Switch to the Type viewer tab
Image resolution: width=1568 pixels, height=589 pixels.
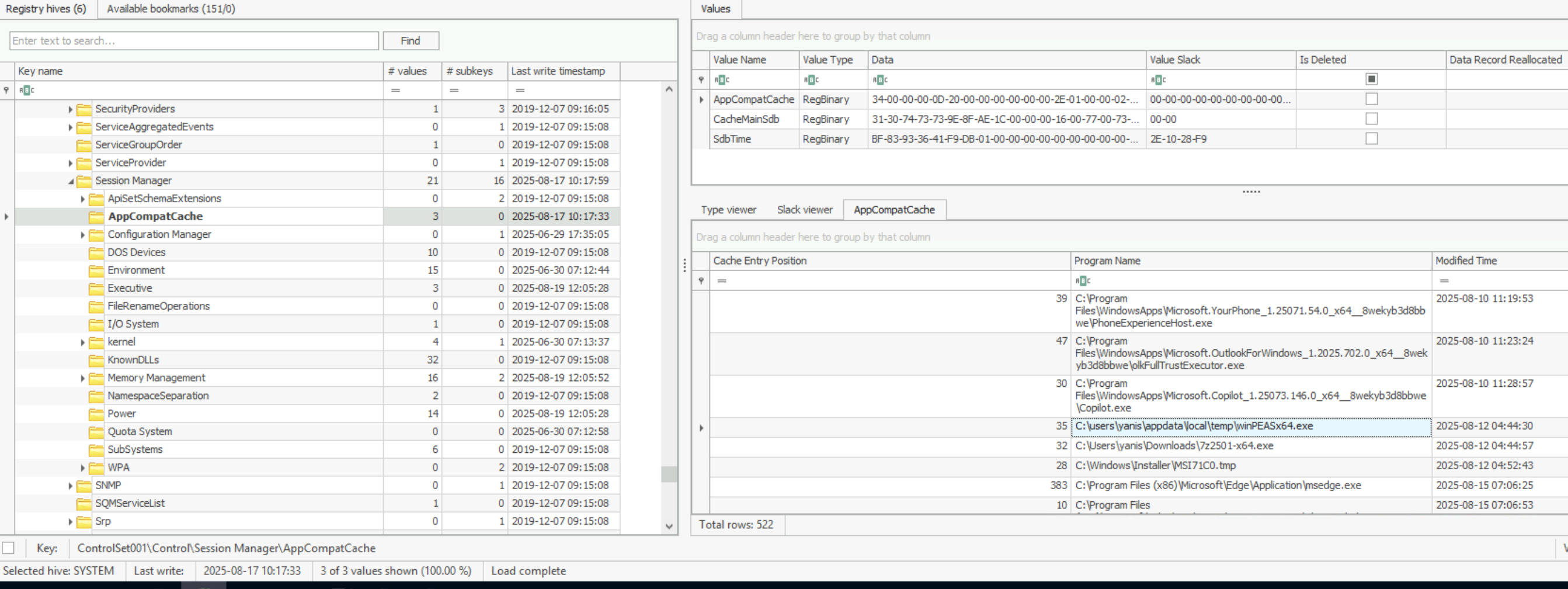point(729,210)
